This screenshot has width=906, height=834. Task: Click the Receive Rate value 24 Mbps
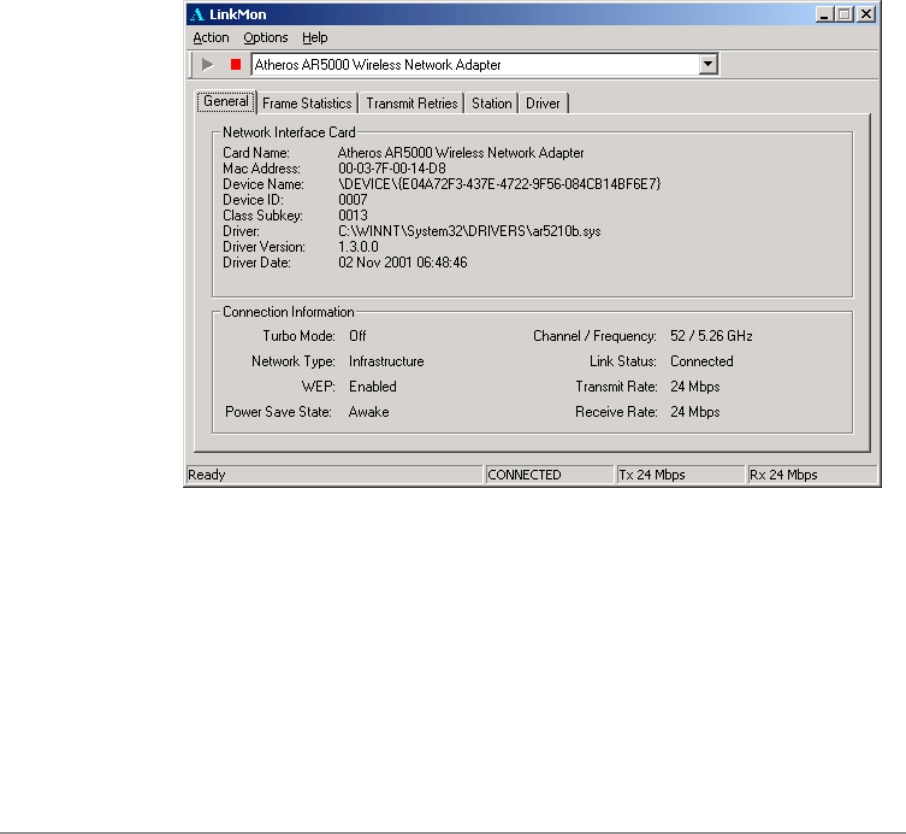695,412
